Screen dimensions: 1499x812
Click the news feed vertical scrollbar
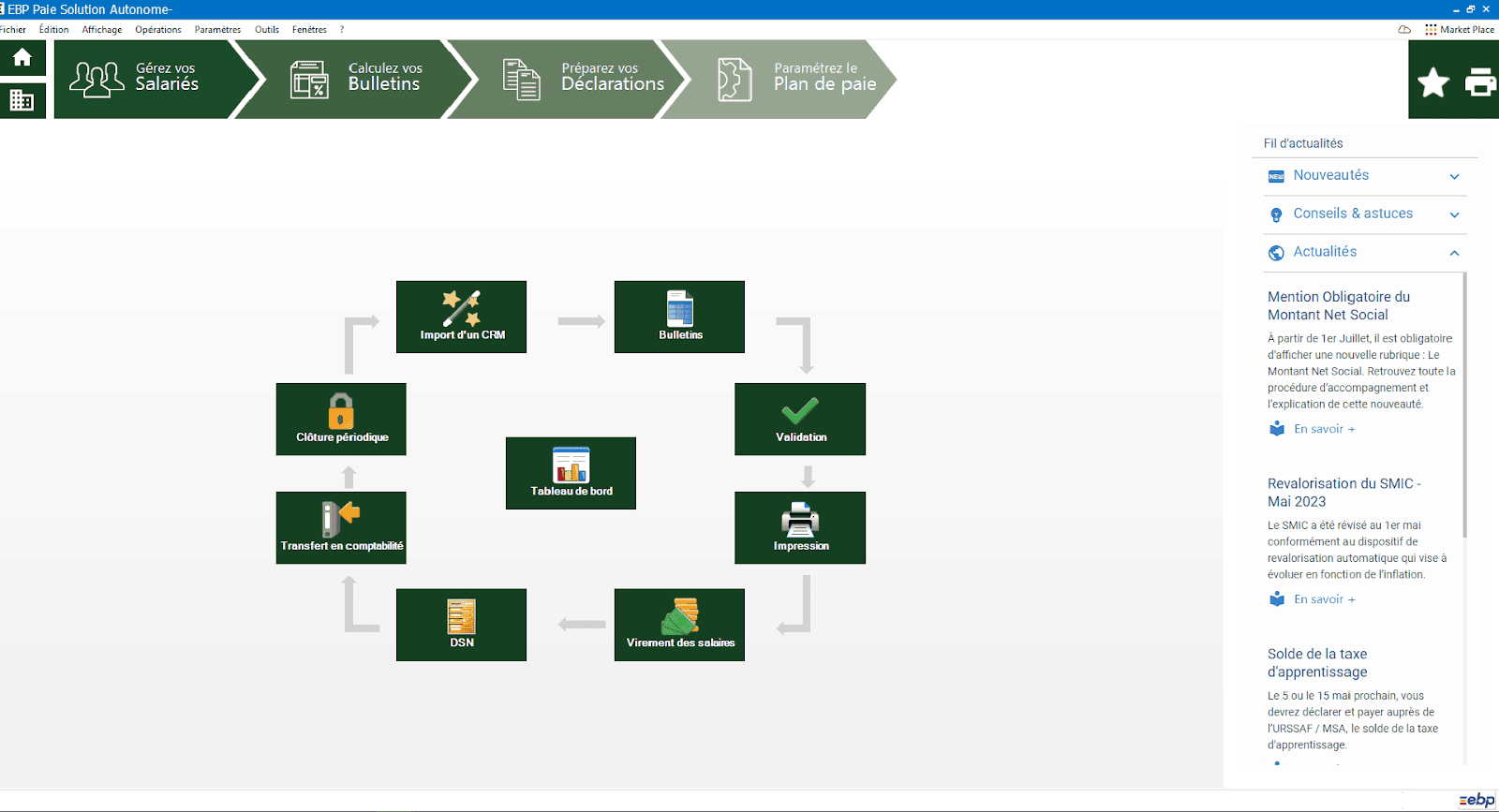click(1464, 405)
